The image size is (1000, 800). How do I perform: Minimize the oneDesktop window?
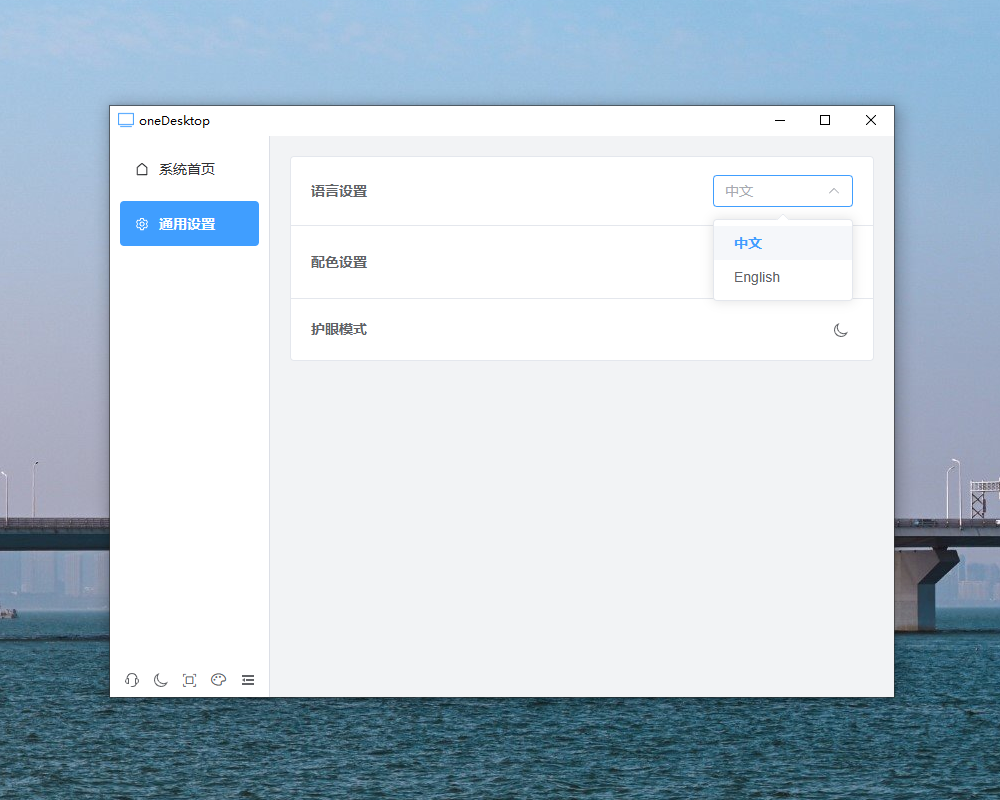[779, 120]
